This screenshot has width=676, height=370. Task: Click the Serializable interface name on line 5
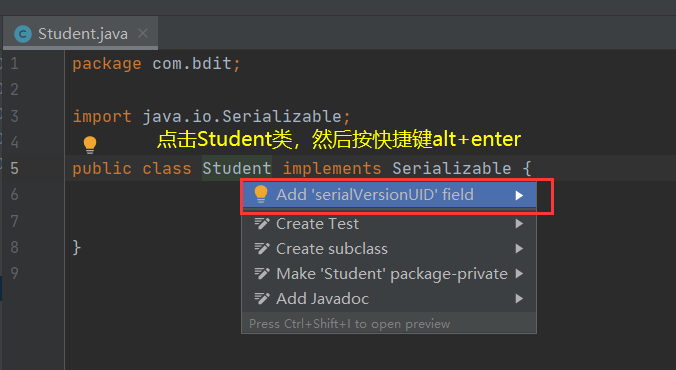coord(451,168)
